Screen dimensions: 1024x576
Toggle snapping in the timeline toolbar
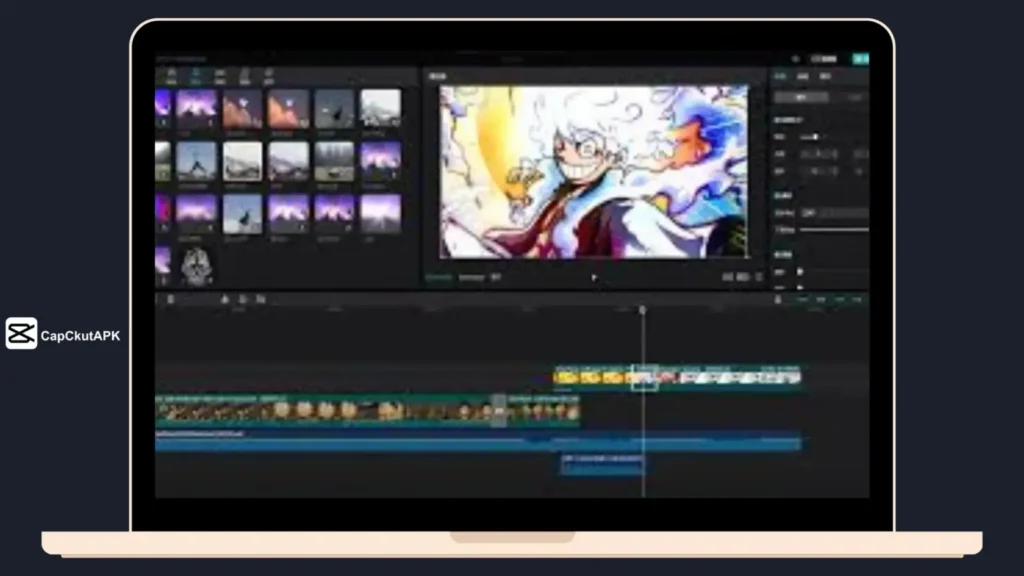pyautogui.click(x=776, y=299)
